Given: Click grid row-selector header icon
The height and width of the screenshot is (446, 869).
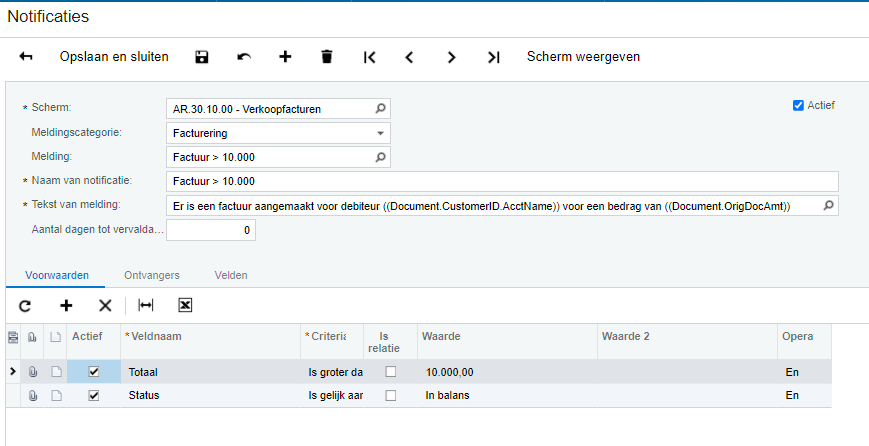Looking at the screenshot, I should coord(13,337).
